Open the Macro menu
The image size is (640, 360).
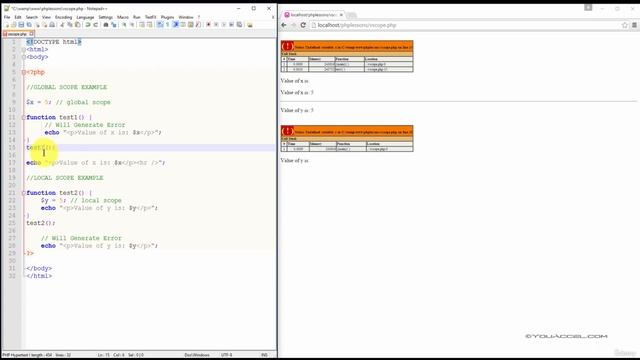click(x=123, y=17)
